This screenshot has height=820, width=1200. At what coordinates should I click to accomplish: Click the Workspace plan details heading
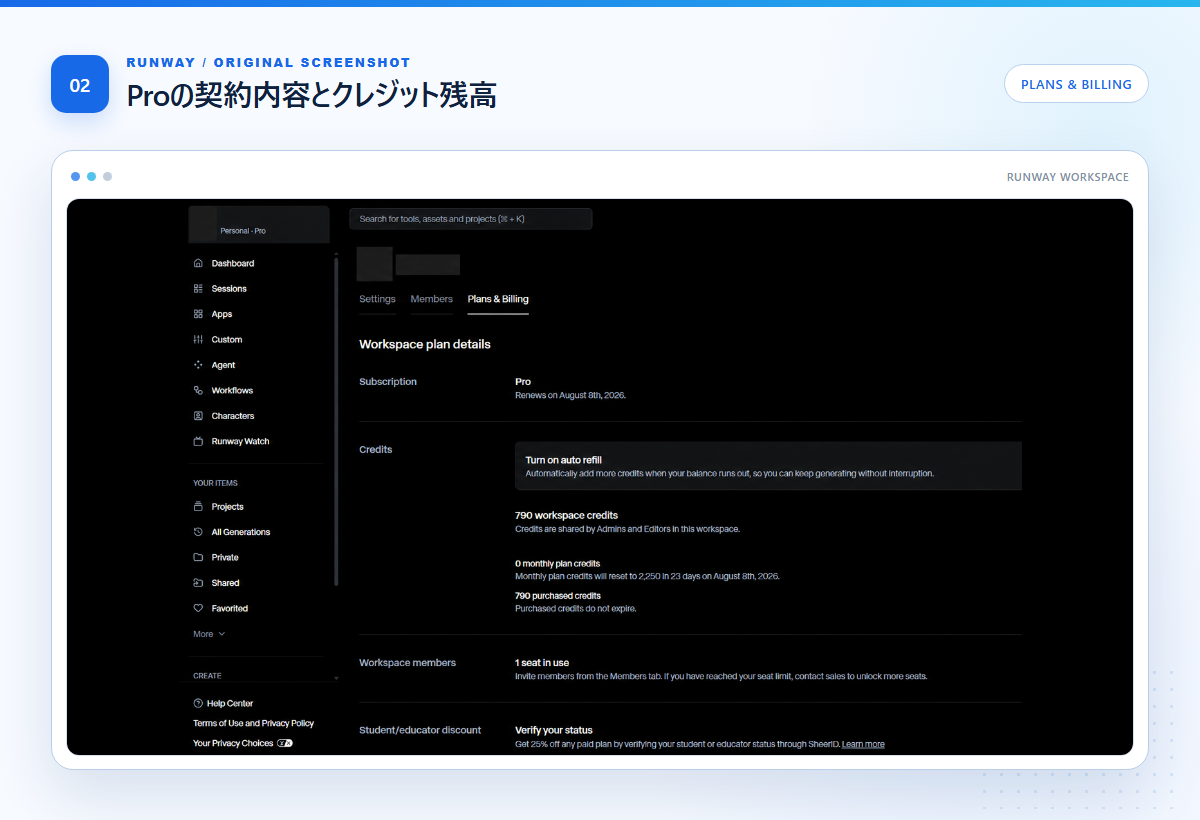[x=425, y=344]
